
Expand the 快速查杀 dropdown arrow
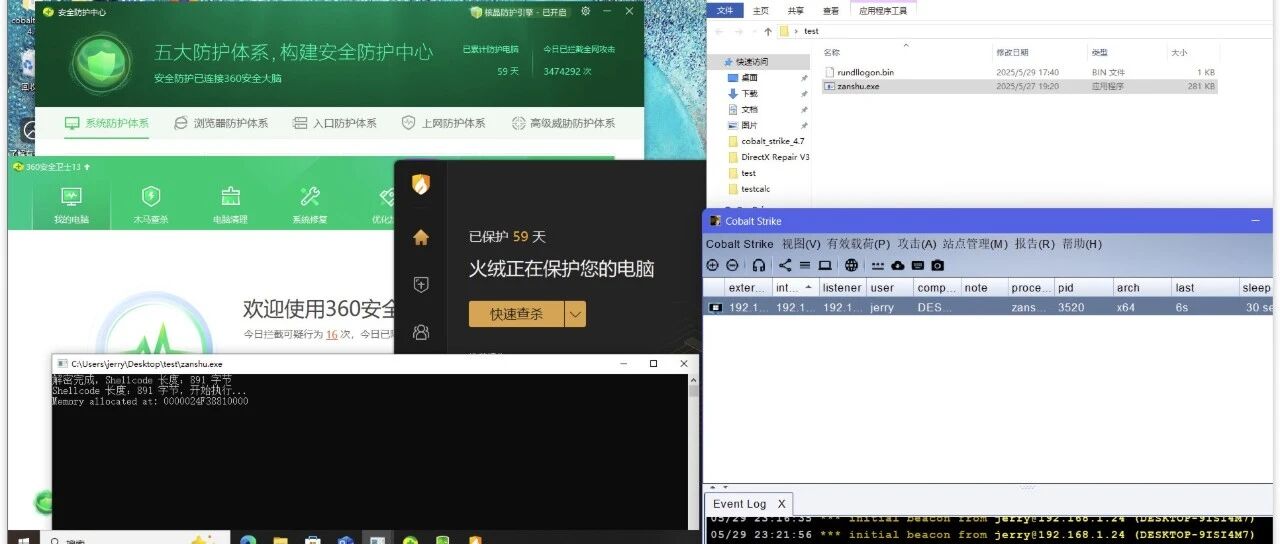coord(576,314)
